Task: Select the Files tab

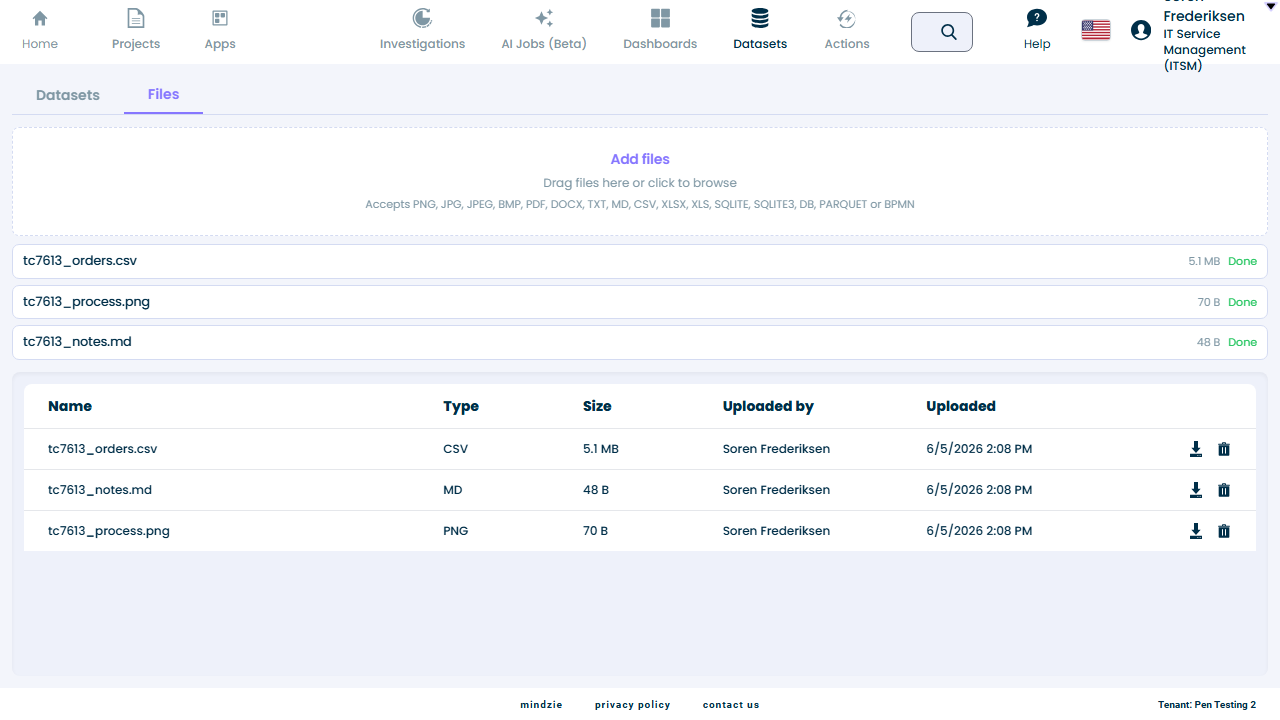Action: click(x=163, y=94)
